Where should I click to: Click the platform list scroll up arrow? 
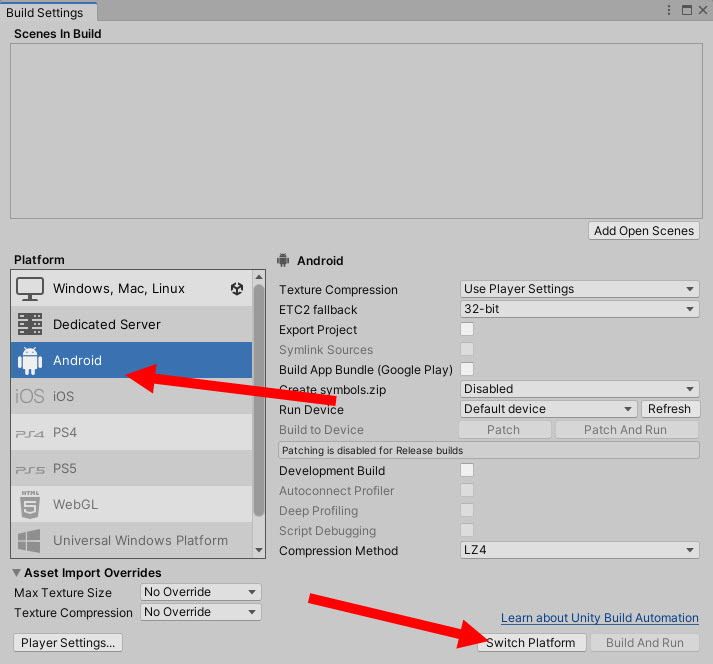point(259,277)
